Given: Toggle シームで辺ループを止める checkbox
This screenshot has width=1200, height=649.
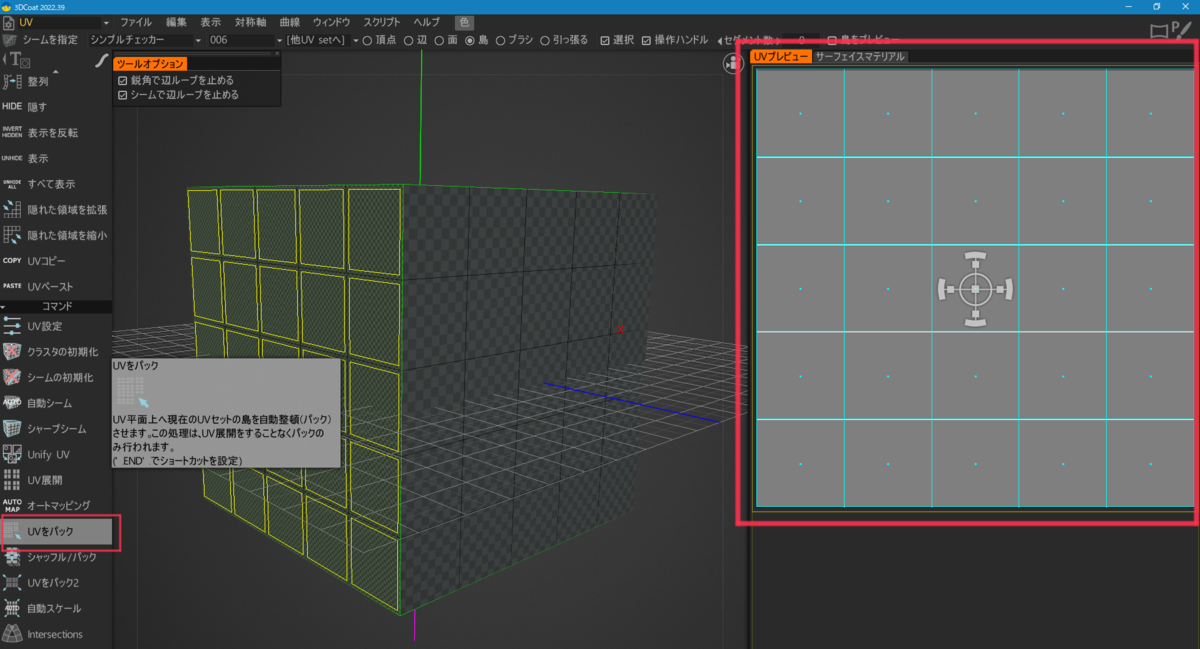Looking at the screenshot, I should pos(123,95).
